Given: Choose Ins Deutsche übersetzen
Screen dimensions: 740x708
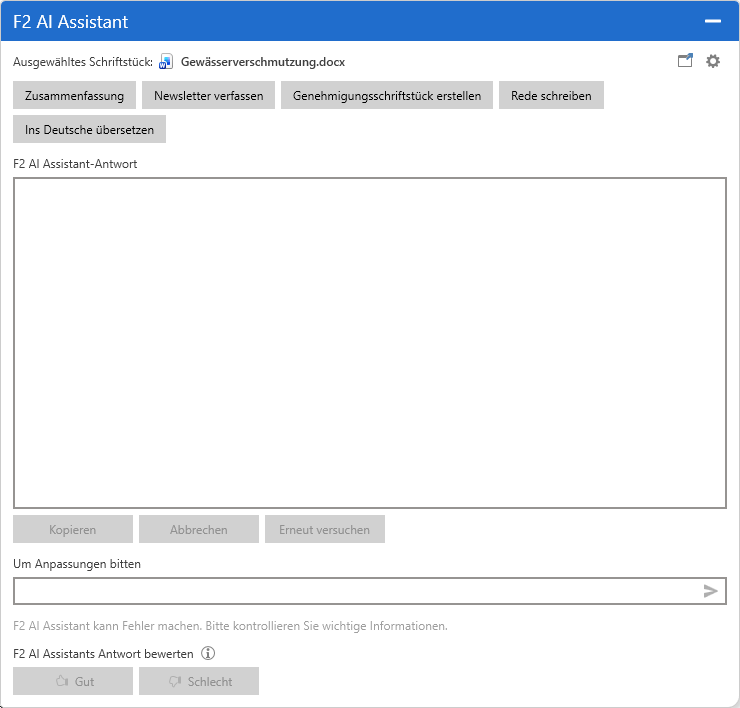Looking at the screenshot, I should click(x=90, y=129).
